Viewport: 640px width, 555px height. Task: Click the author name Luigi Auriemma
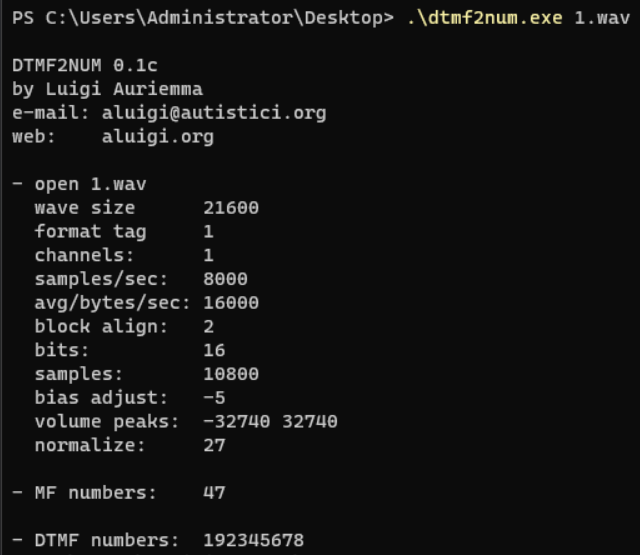tap(124, 89)
